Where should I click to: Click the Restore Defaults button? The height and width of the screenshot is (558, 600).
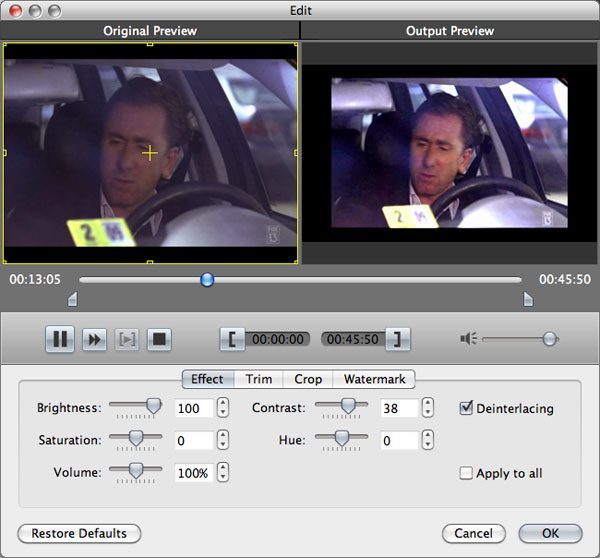tap(79, 533)
